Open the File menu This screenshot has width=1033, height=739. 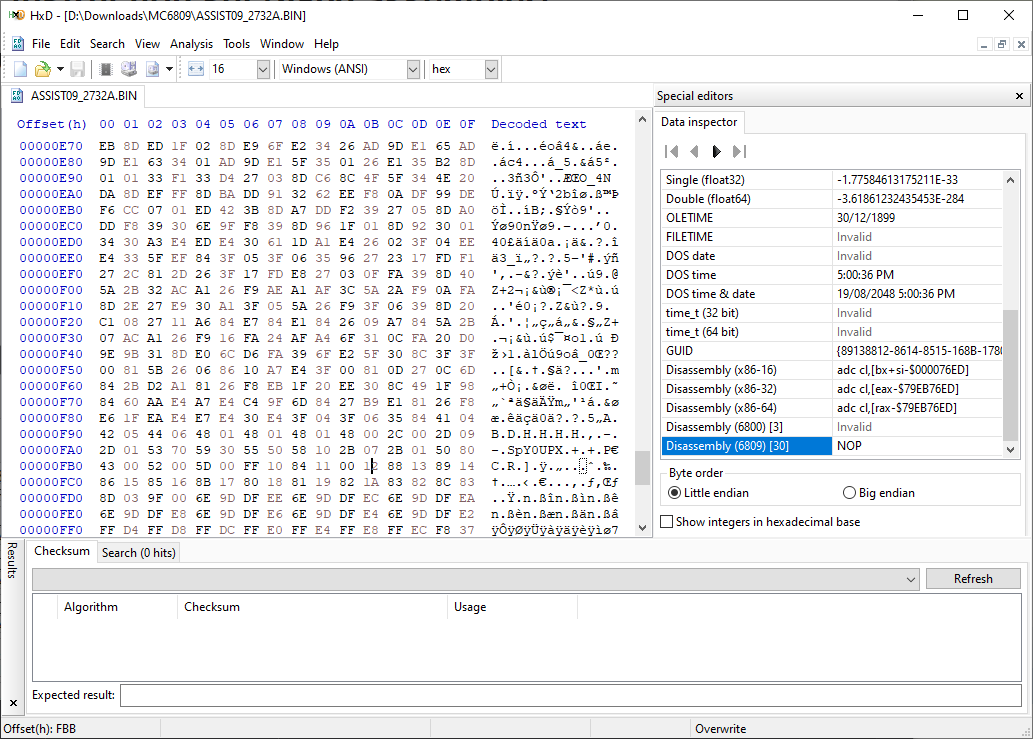[x=41, y=43]
